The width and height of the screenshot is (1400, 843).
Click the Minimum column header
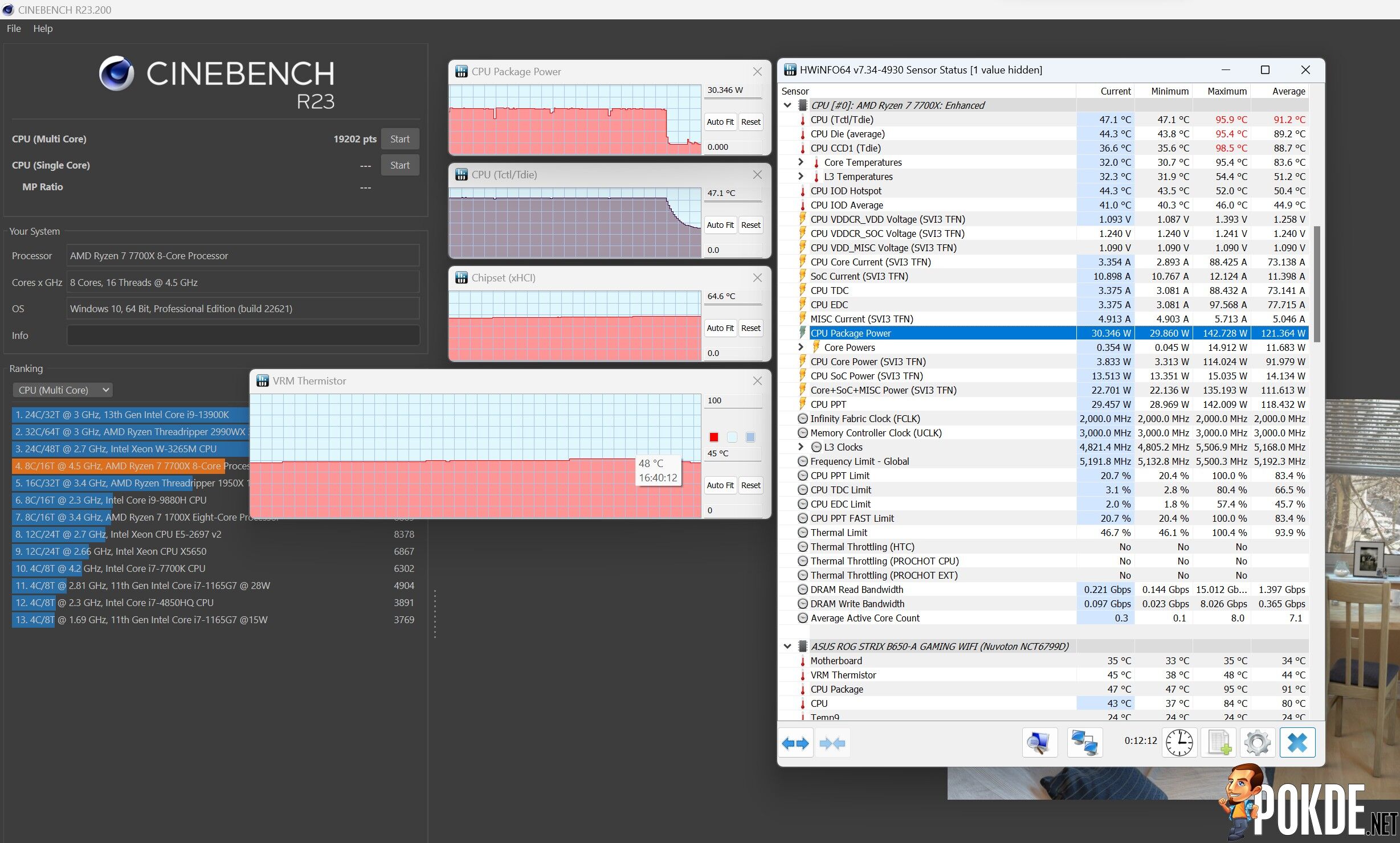point(1163,91)
